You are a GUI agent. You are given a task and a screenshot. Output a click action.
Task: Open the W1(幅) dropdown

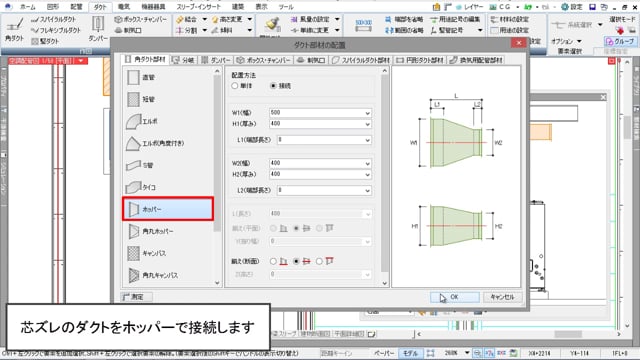tap(367, 113)
